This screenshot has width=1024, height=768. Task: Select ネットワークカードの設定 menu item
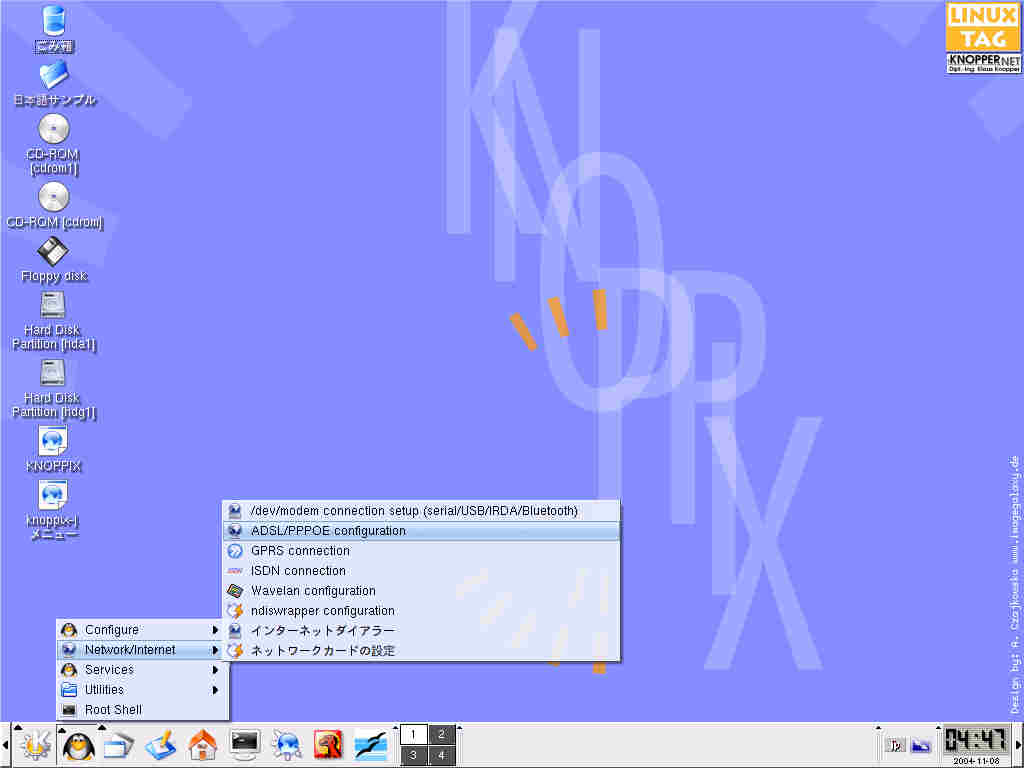(421, 651)
